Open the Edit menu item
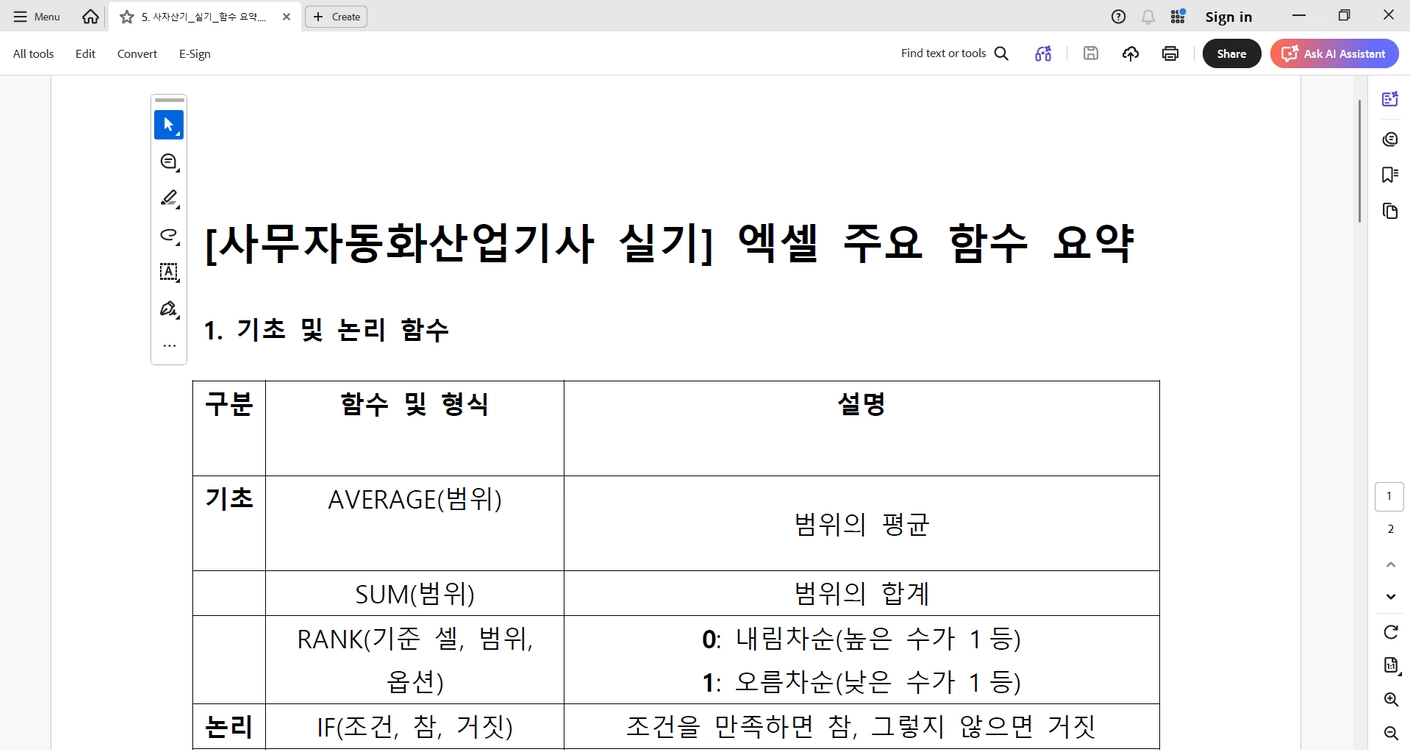1410x750 pixels. (85, 54)
